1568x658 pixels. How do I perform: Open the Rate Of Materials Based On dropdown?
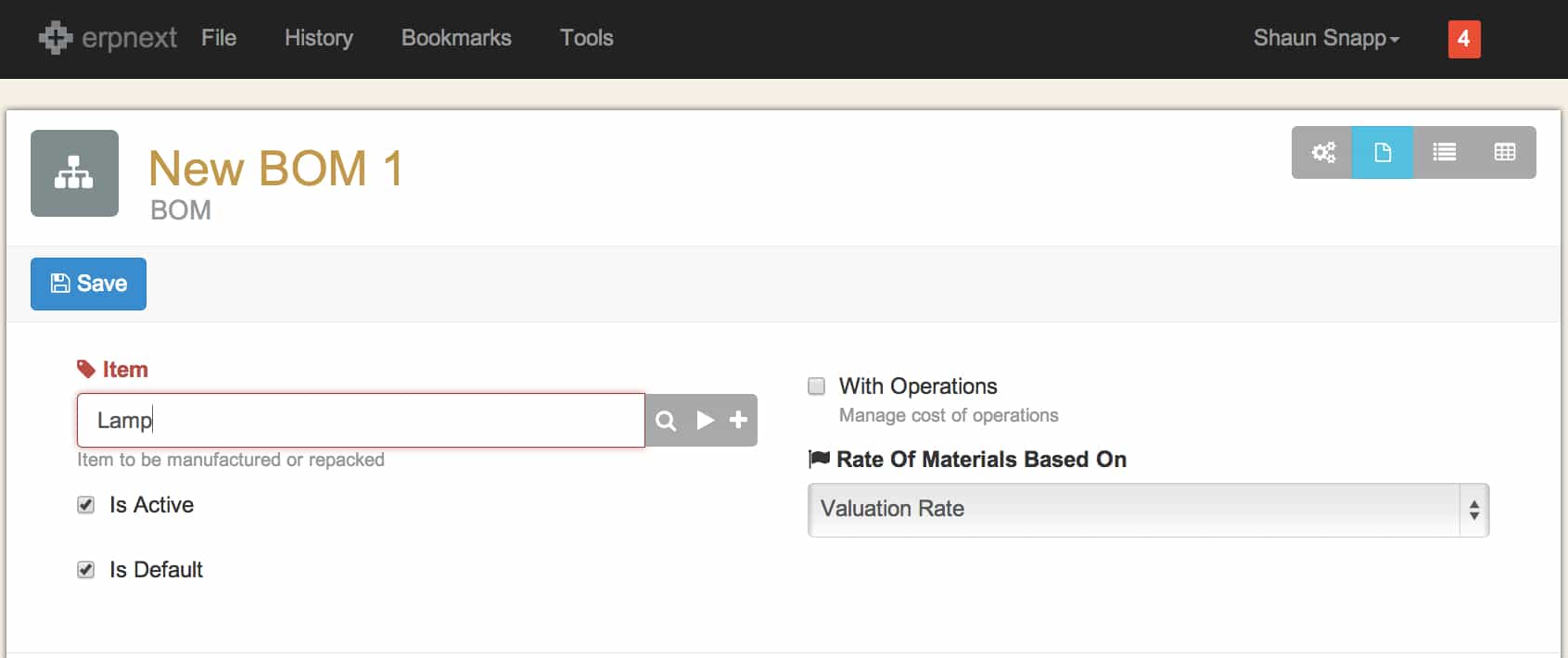point(1148,510)
